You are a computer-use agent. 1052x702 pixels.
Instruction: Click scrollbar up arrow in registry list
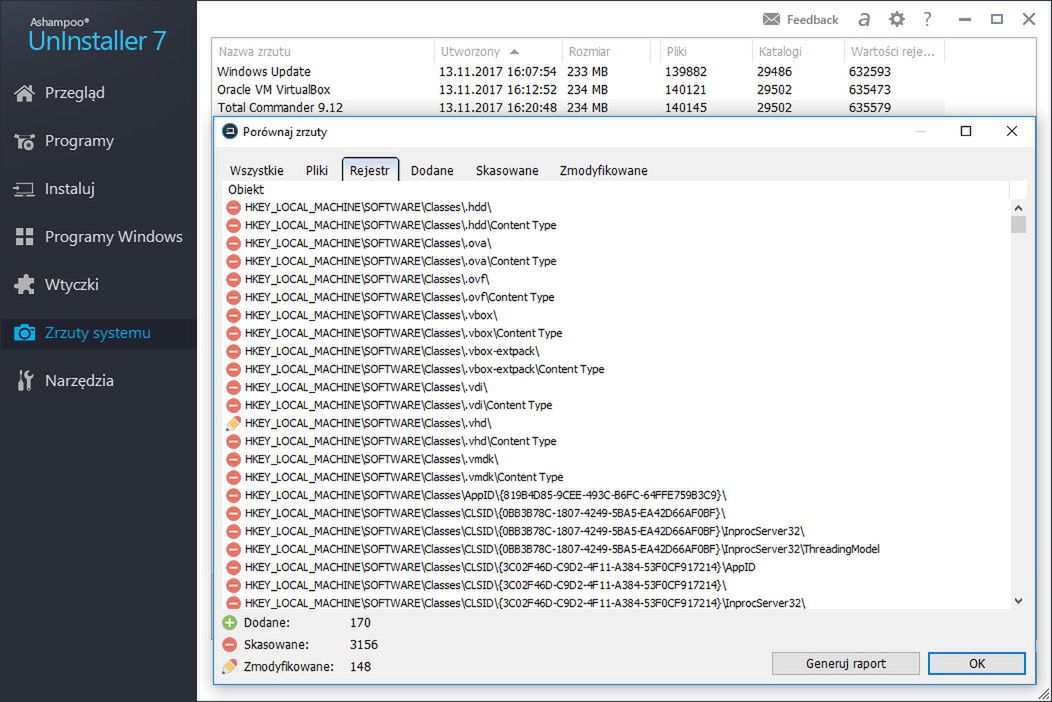(x=1018, y=208)
